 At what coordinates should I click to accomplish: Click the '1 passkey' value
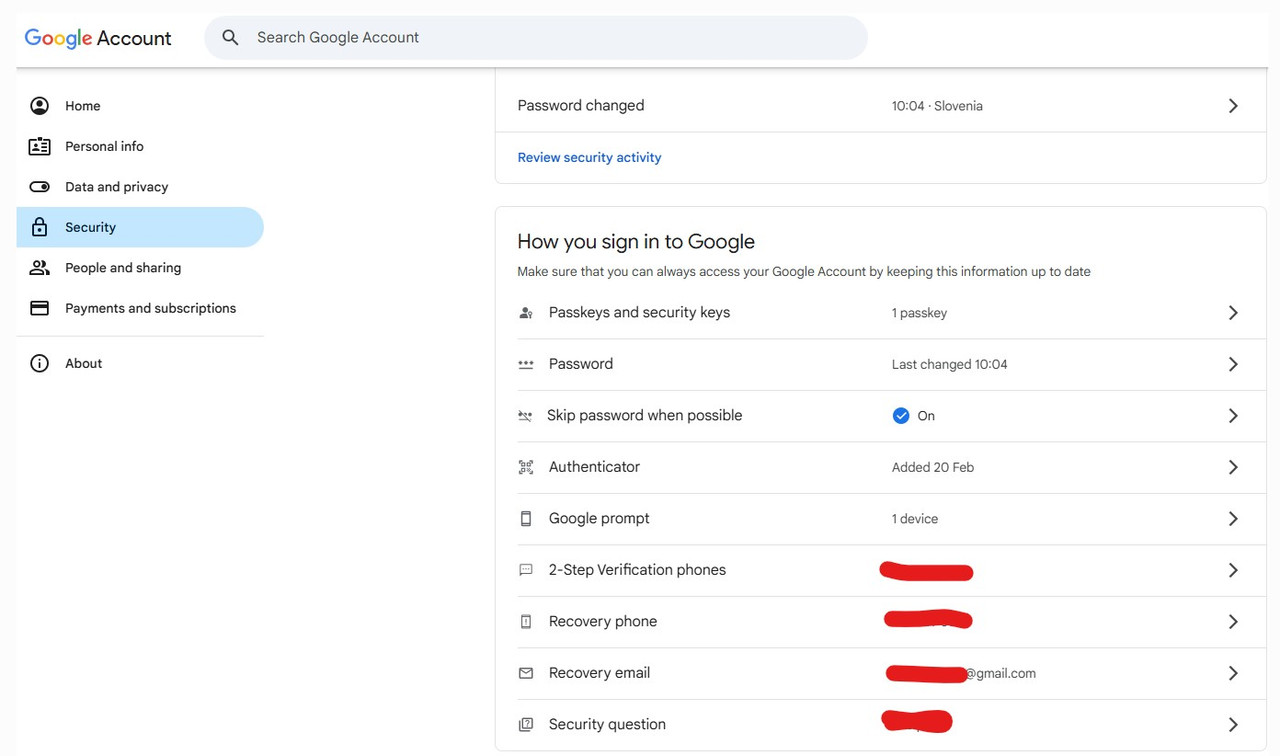pos(919,313)
